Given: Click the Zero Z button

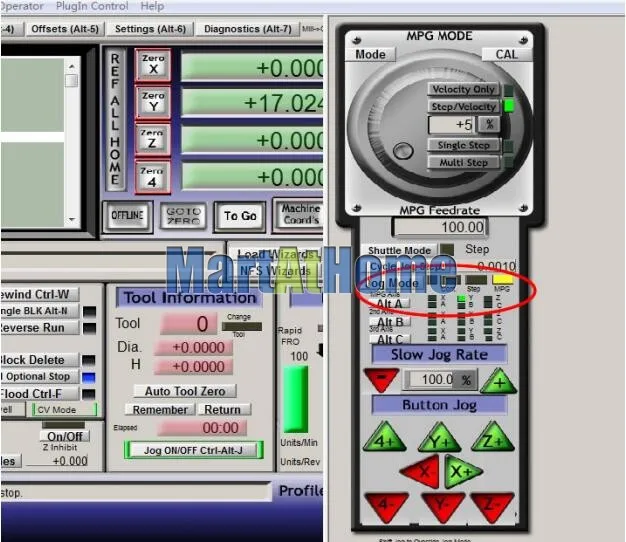Looking at the screenshot, I should (x=152, y=139).
